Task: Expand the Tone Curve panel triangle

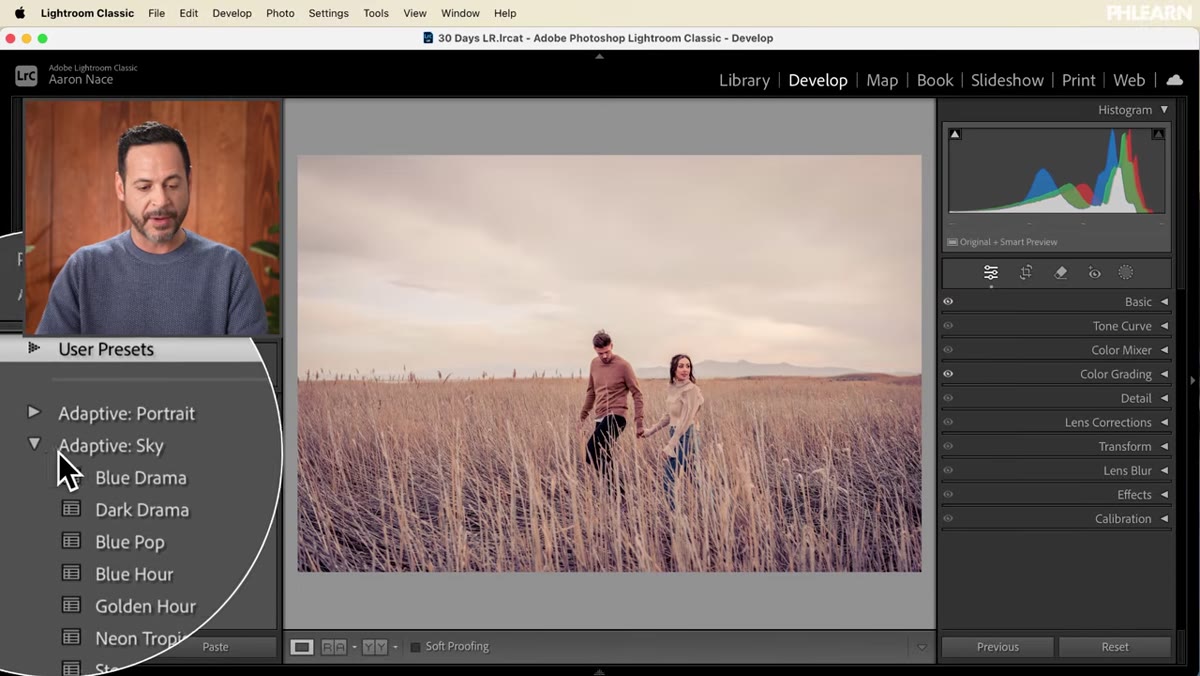Action: click(1164, 326)
